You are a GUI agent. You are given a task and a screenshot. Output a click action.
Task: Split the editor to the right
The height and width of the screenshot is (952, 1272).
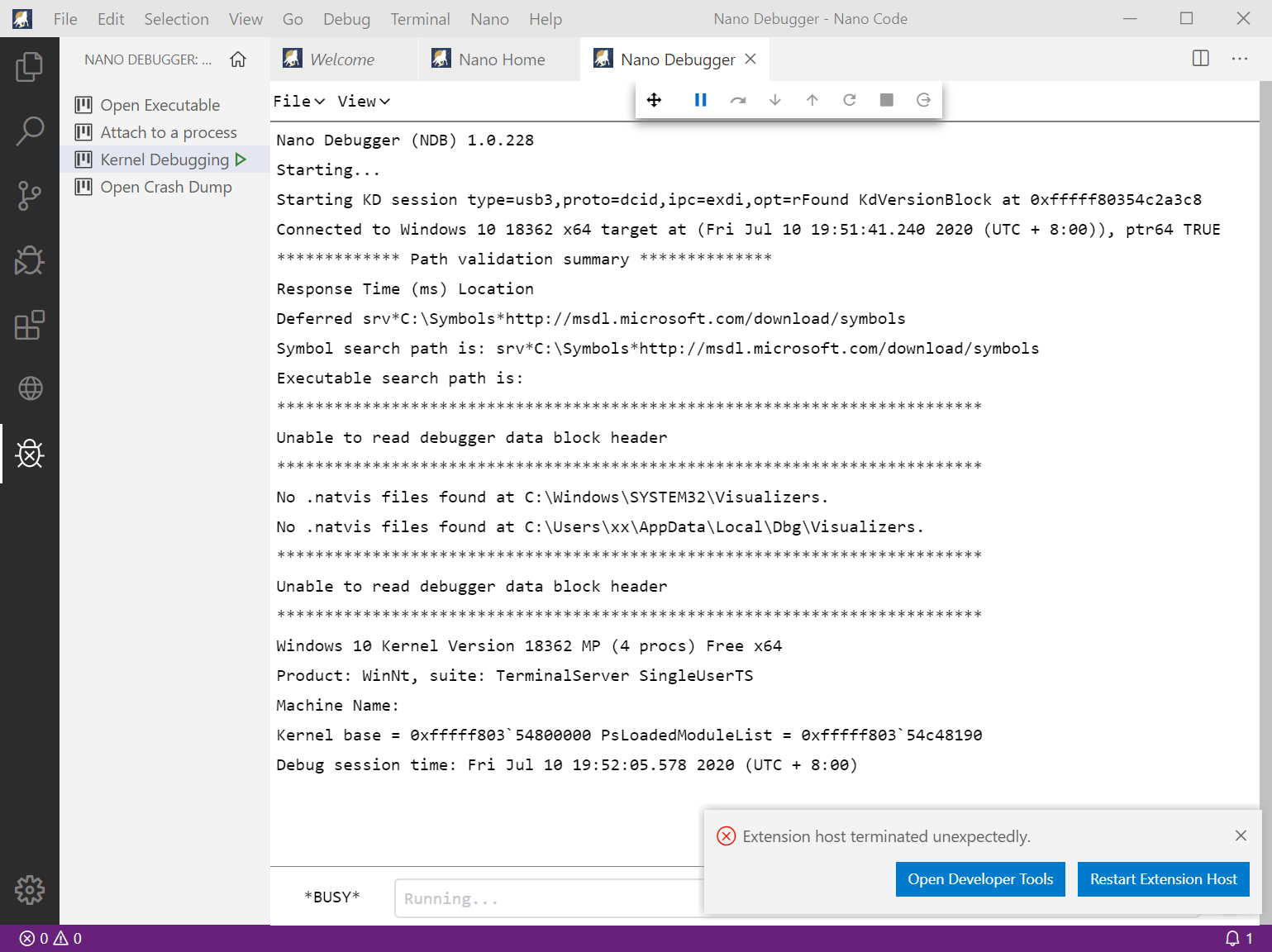point(1201,59)
